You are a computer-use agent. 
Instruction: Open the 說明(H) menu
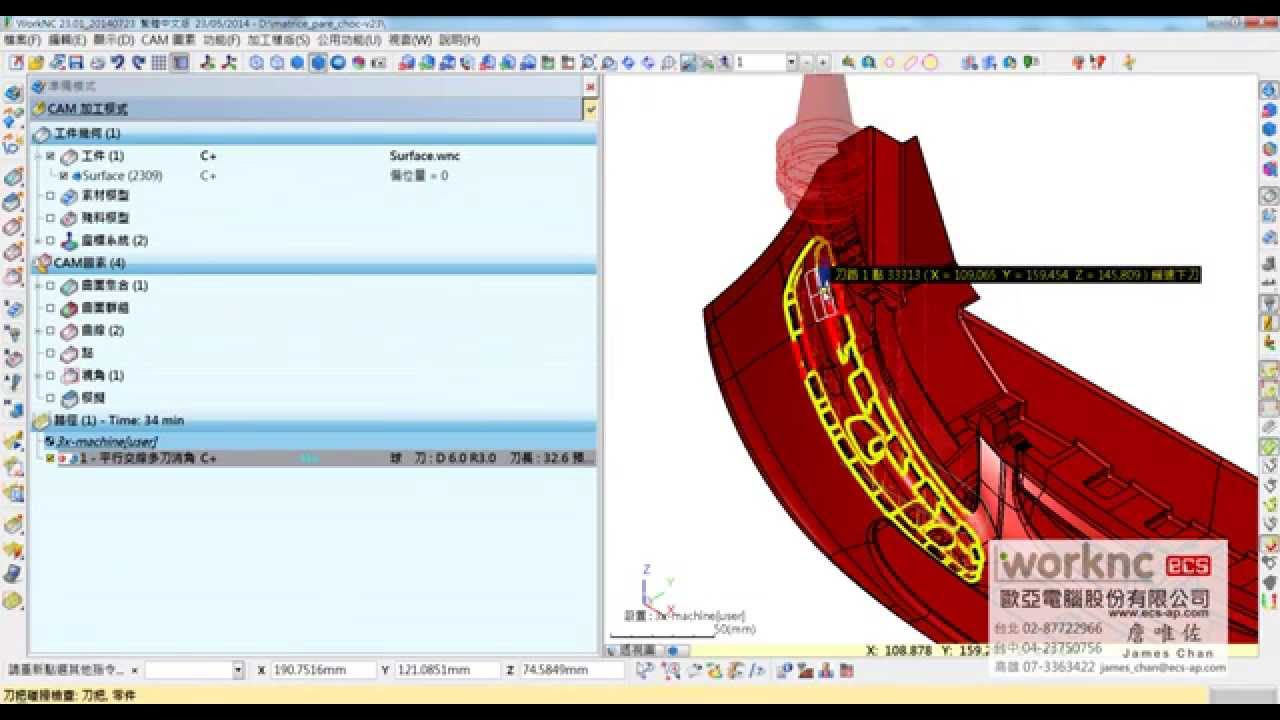(459, 40)
